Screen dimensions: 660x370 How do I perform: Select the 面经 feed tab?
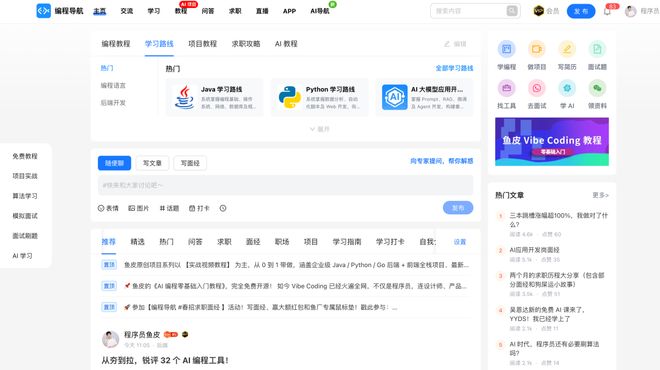253,242
